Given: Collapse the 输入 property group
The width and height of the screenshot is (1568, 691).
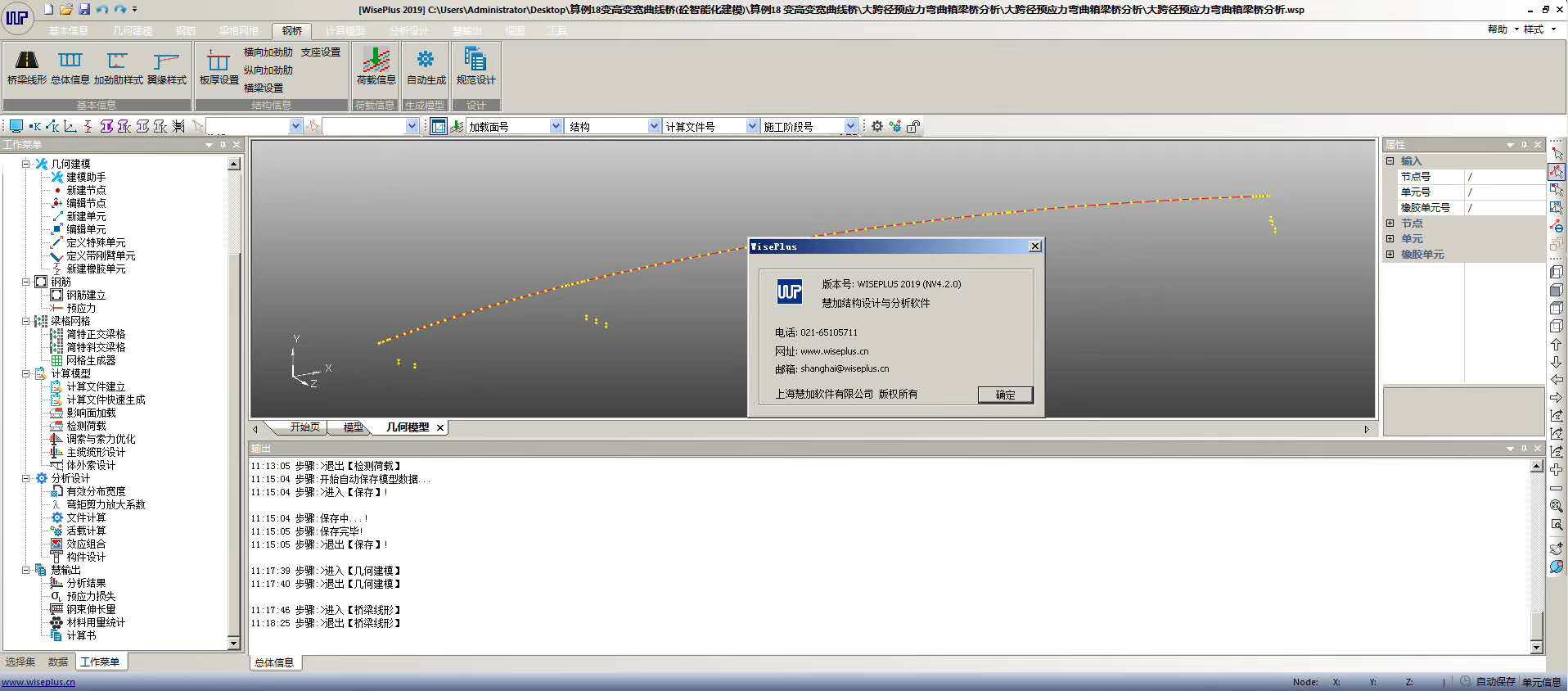Looking at the screenshot, I should coord(1390,160).
